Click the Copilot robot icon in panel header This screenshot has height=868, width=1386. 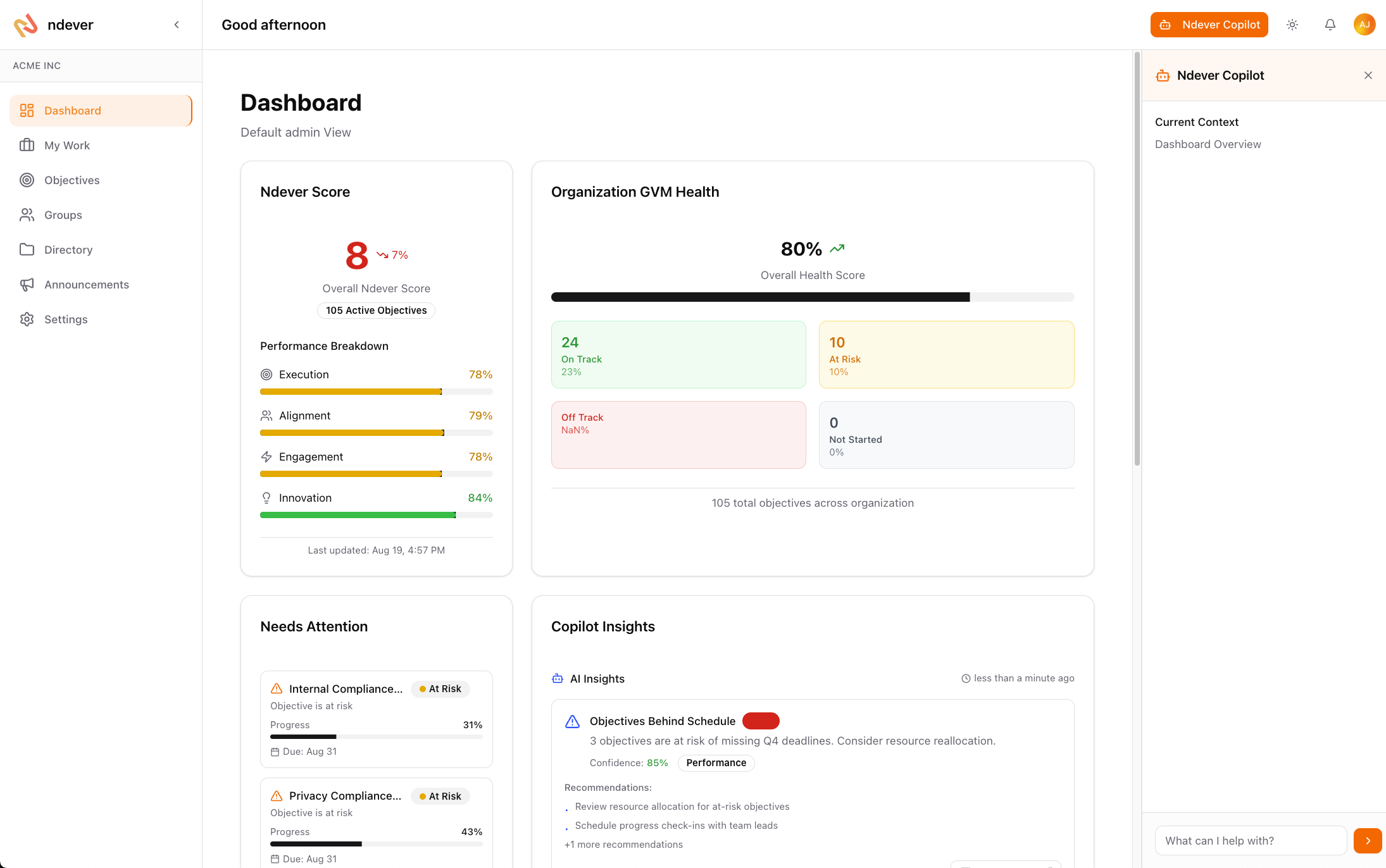tap(1163, 76)
